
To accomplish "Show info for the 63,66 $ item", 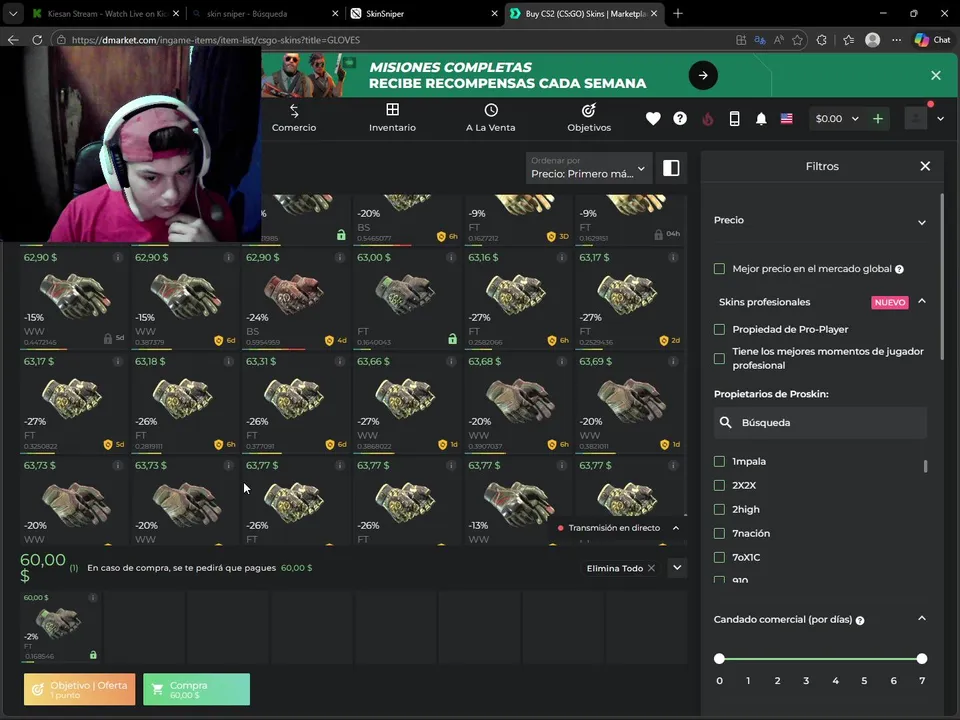I will [x=451, y=361].
